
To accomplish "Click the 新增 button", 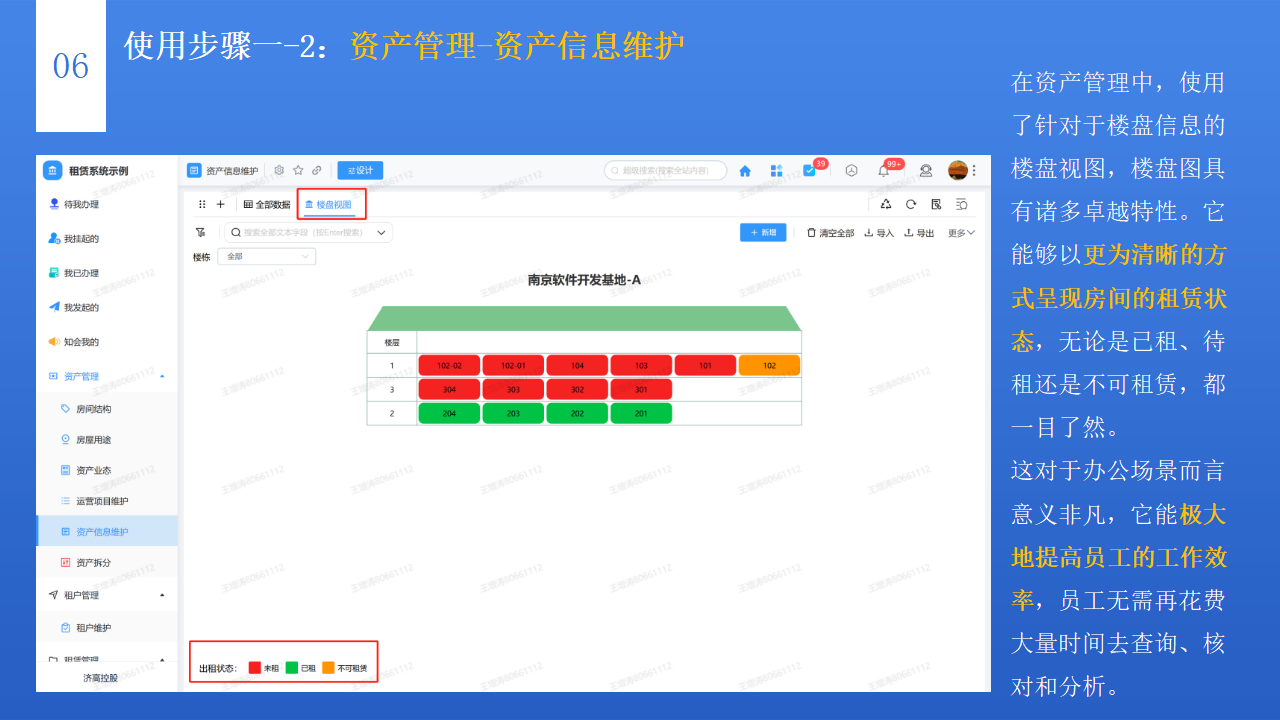I will [763, 233].
